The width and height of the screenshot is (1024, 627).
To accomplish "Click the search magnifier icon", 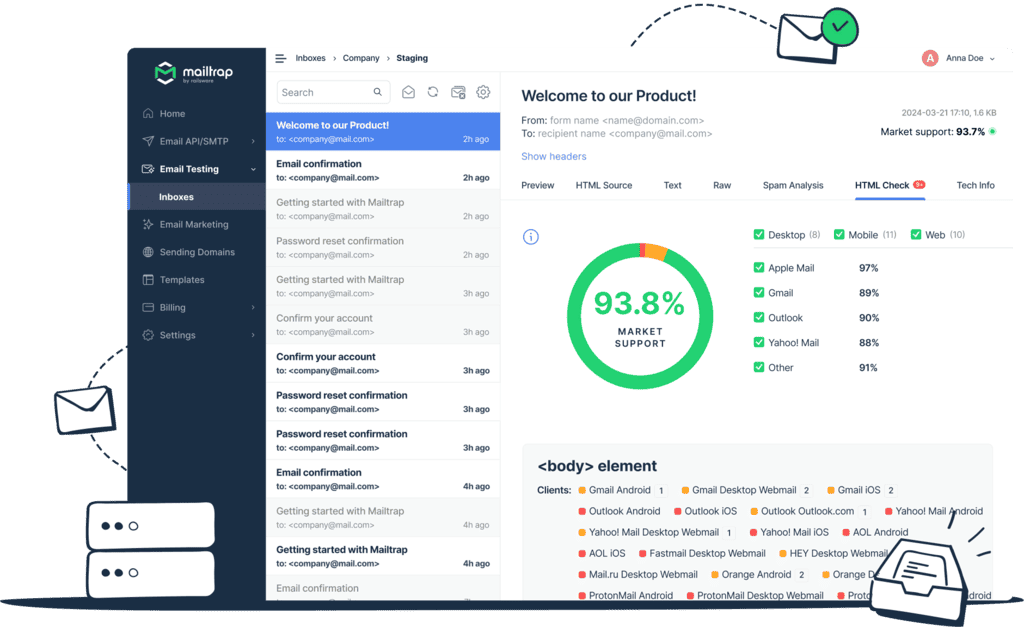I will coord(377,92).
